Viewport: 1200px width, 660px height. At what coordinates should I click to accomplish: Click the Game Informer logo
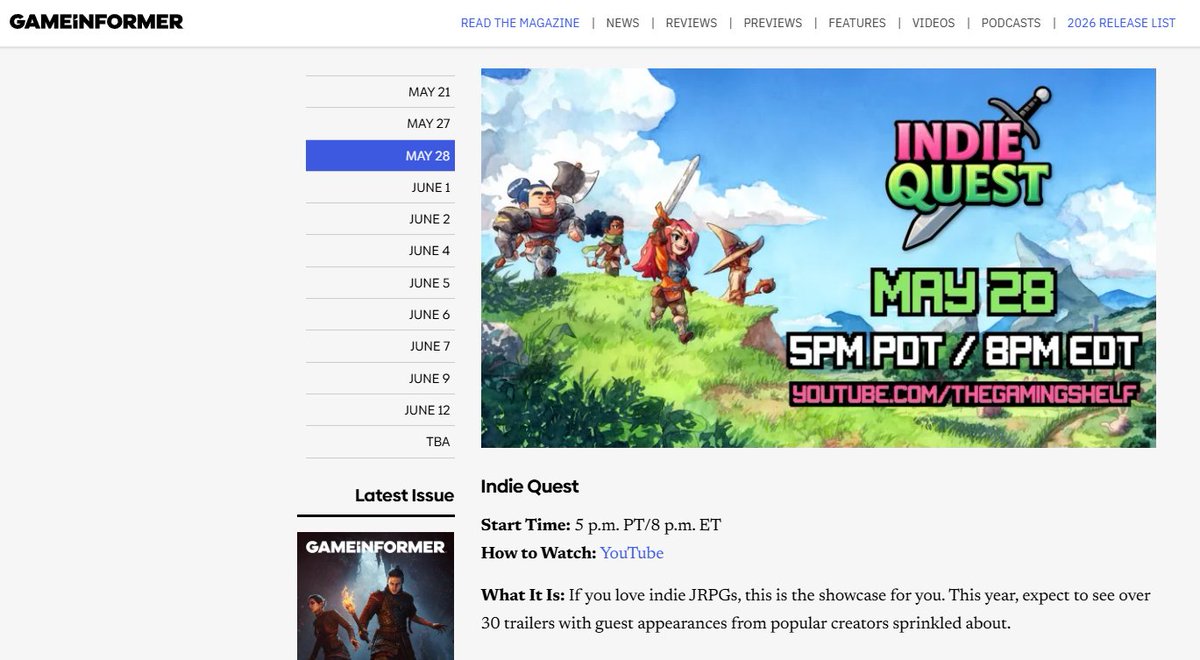coord(97,21)
